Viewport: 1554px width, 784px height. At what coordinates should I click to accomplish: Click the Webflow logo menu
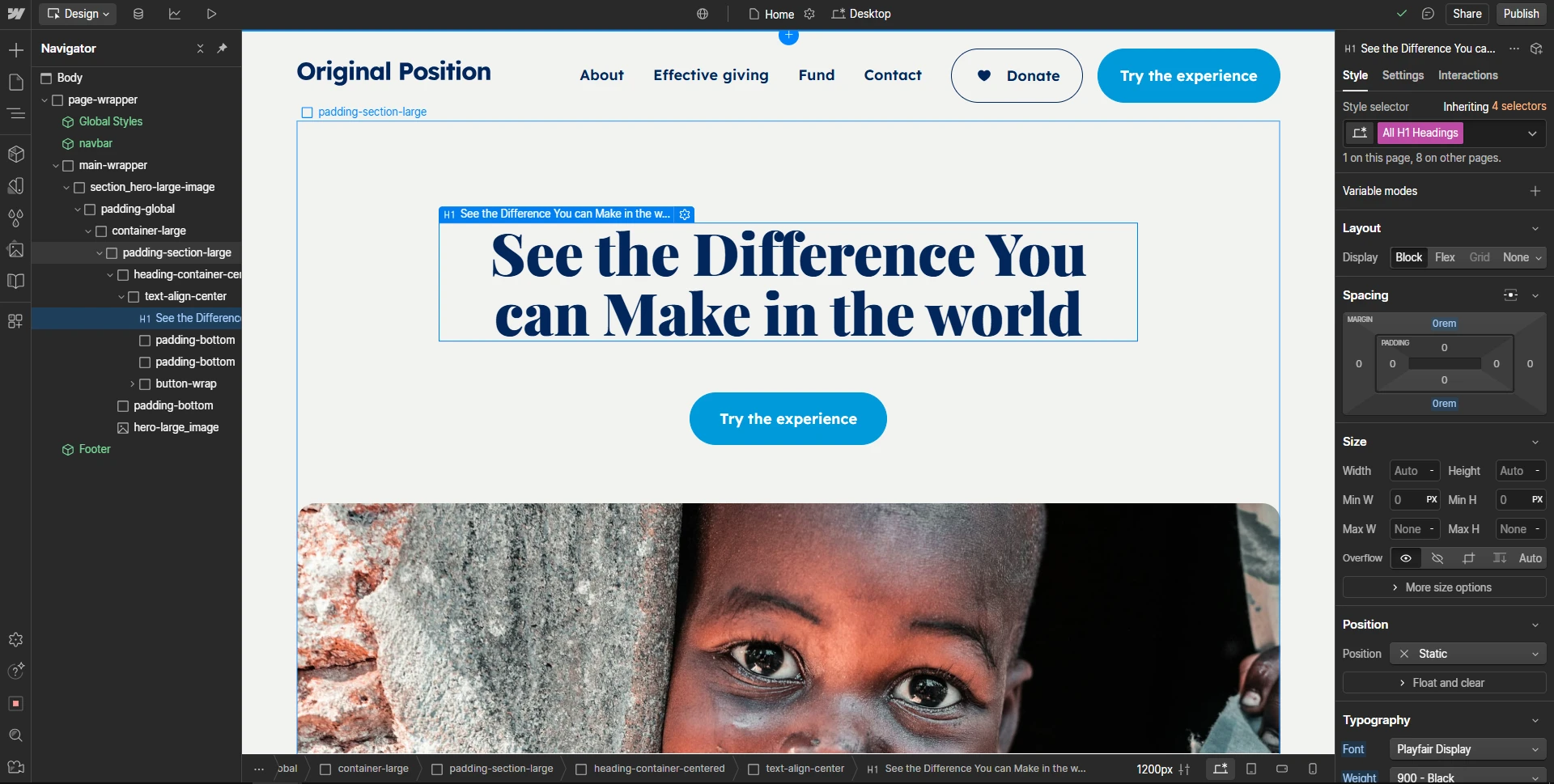pos(15,14)
